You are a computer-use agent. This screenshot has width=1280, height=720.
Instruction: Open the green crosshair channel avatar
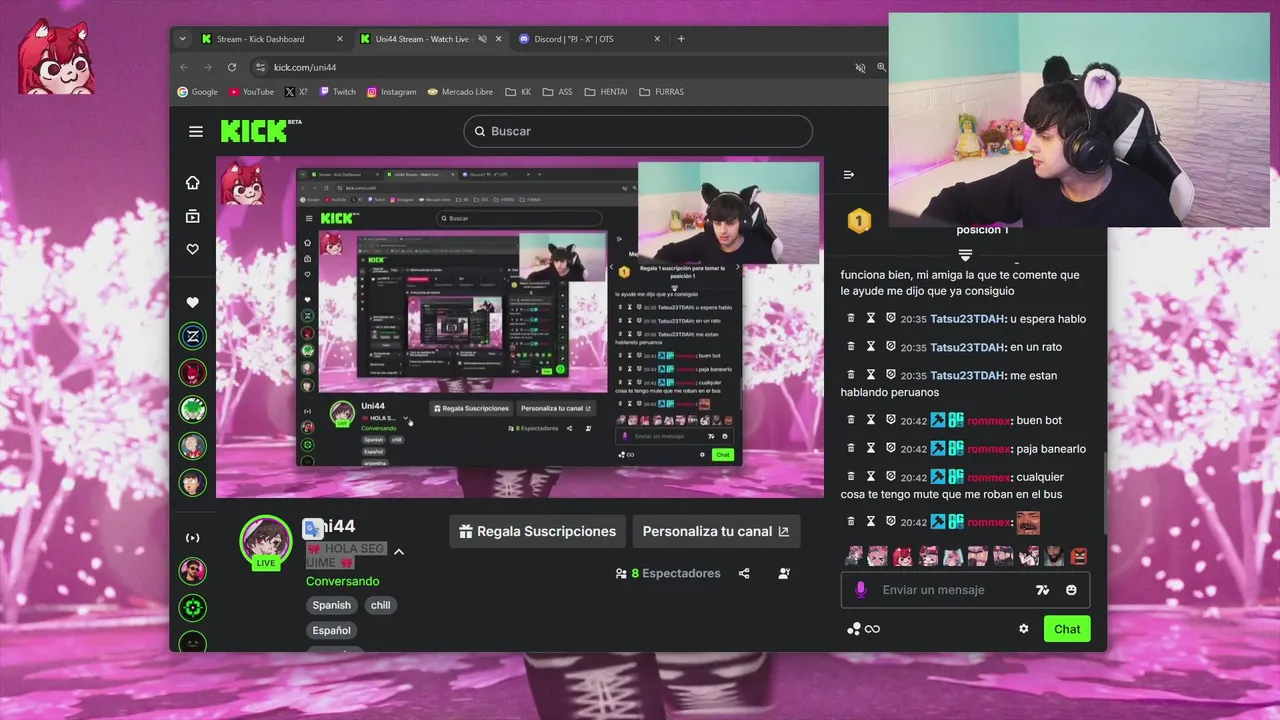pyautogui.click(x=193, y=607)
